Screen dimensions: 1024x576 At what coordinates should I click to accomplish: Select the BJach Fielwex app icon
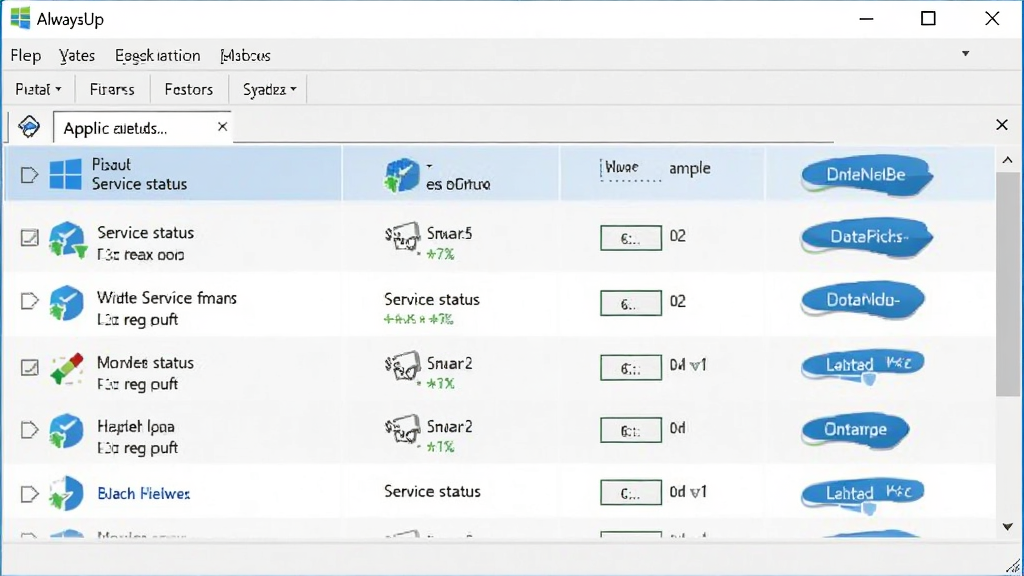pos(66,494)
